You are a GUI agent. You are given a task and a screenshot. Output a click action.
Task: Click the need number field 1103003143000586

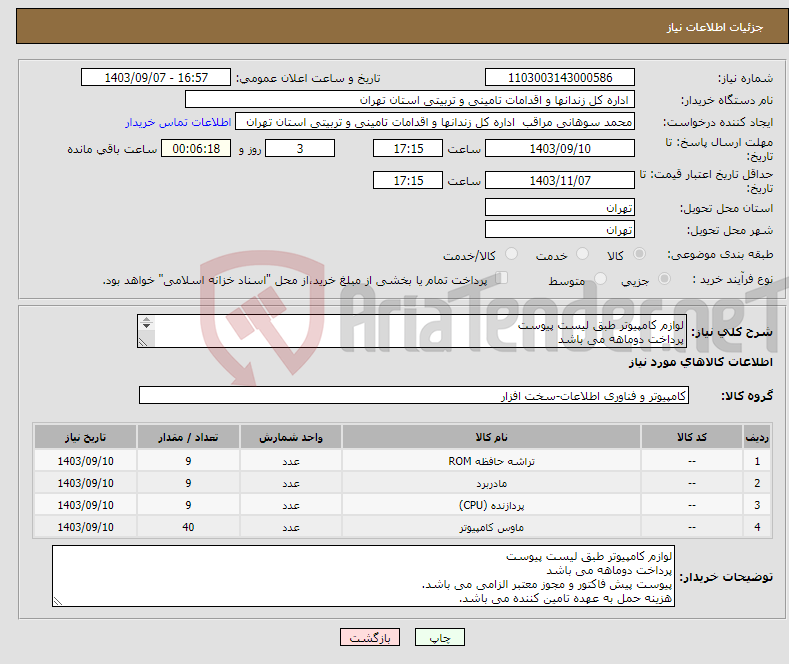tap(560, 77)
